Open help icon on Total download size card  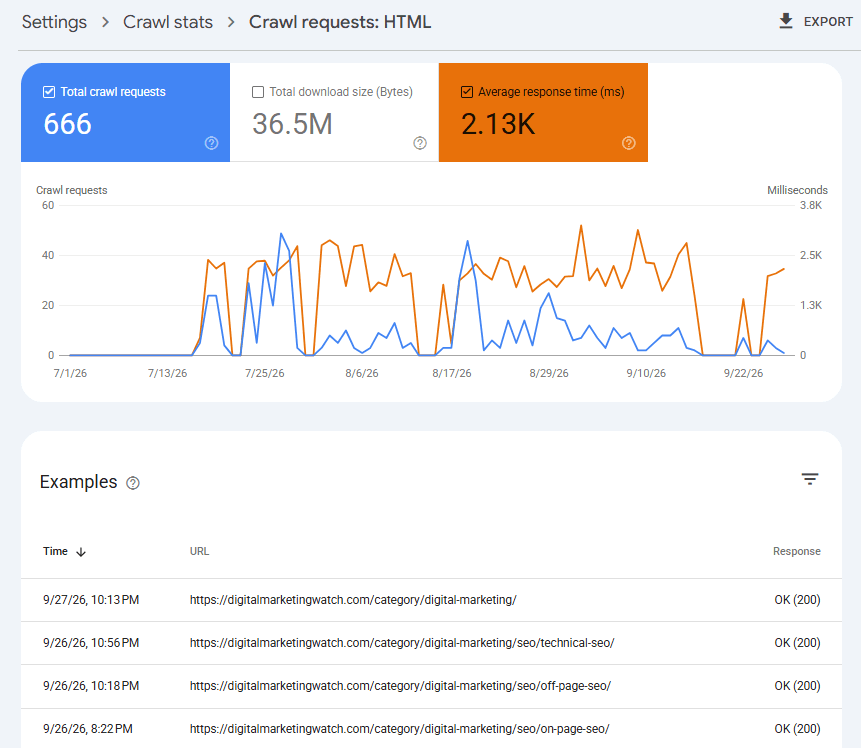pyautogui.click(x=420, y=143)
